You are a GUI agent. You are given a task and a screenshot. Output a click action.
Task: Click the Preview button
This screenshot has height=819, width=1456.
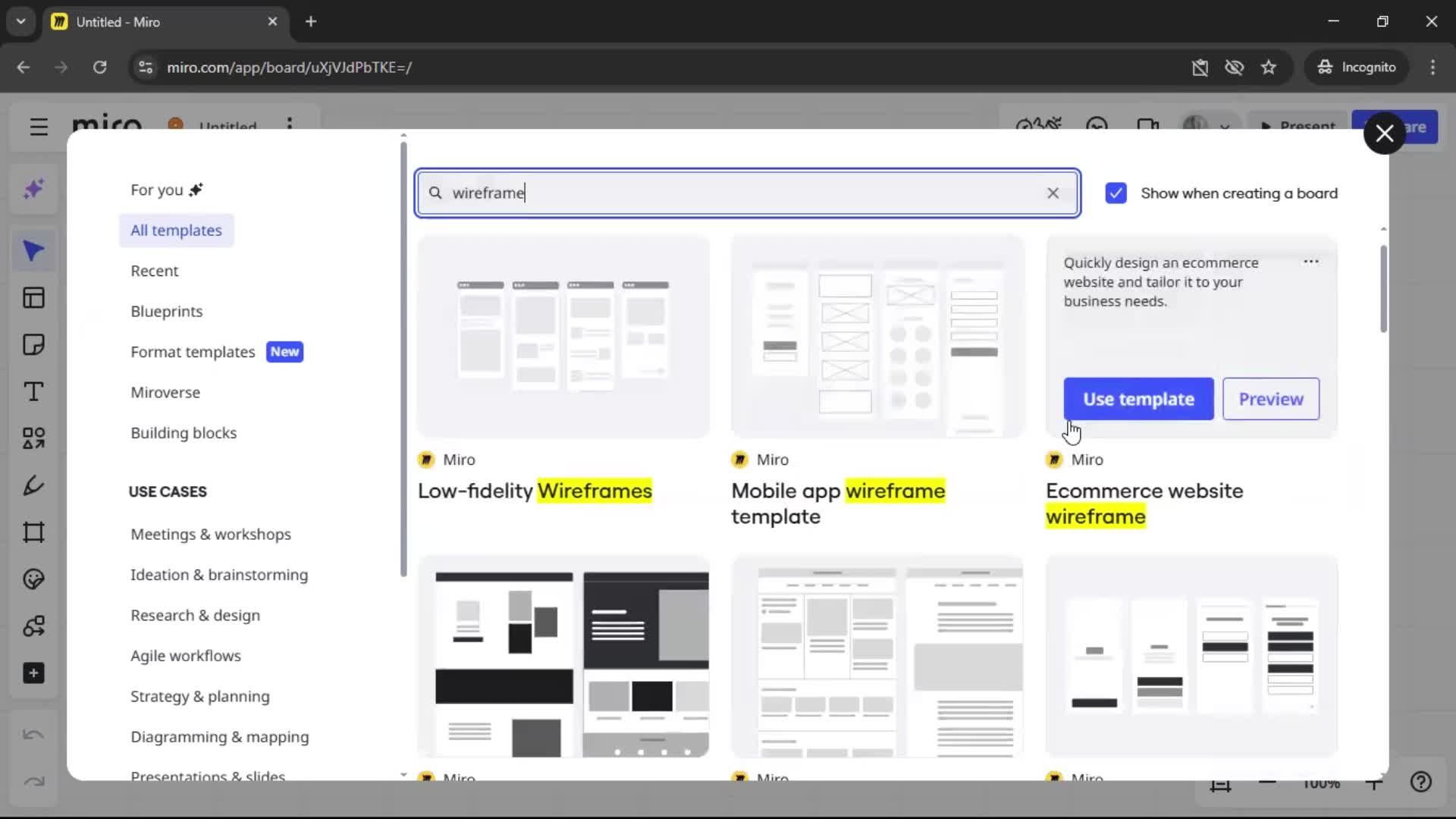[1271, 399]
